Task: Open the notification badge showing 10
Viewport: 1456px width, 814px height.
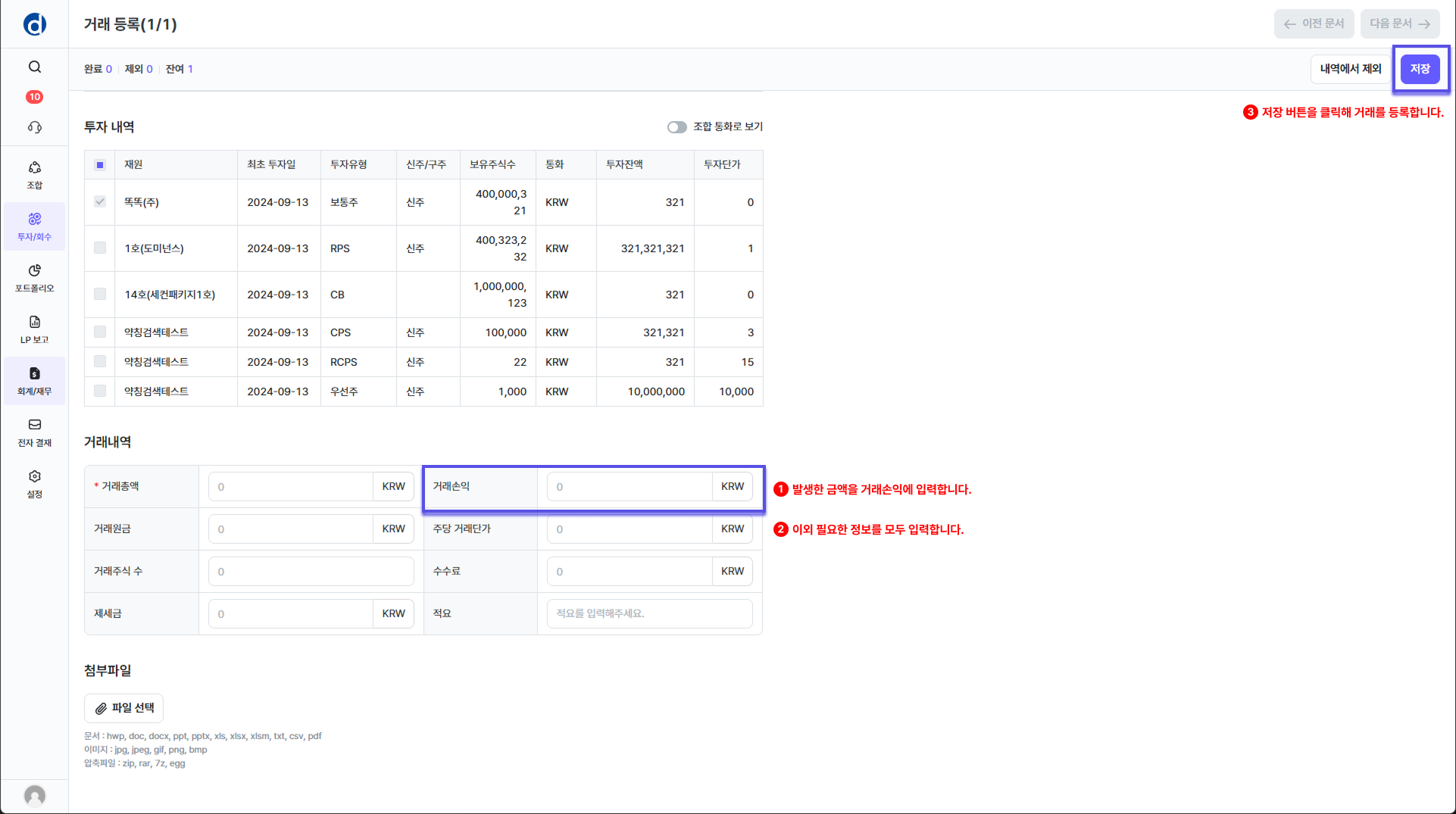Action: point(34,97)
